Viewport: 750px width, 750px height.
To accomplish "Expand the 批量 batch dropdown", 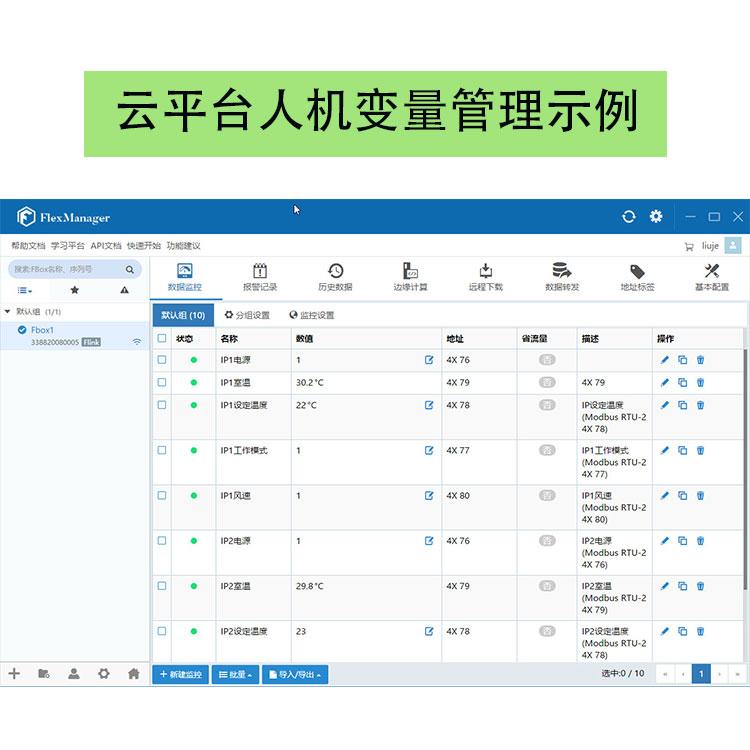I will 235,675.
